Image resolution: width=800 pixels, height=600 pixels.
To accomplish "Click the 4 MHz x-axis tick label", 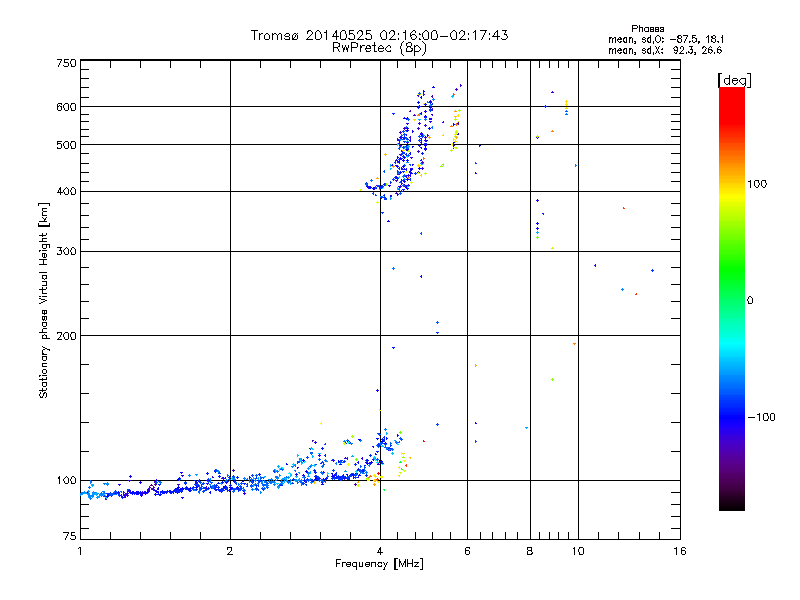I will click(x=380, y=551).
